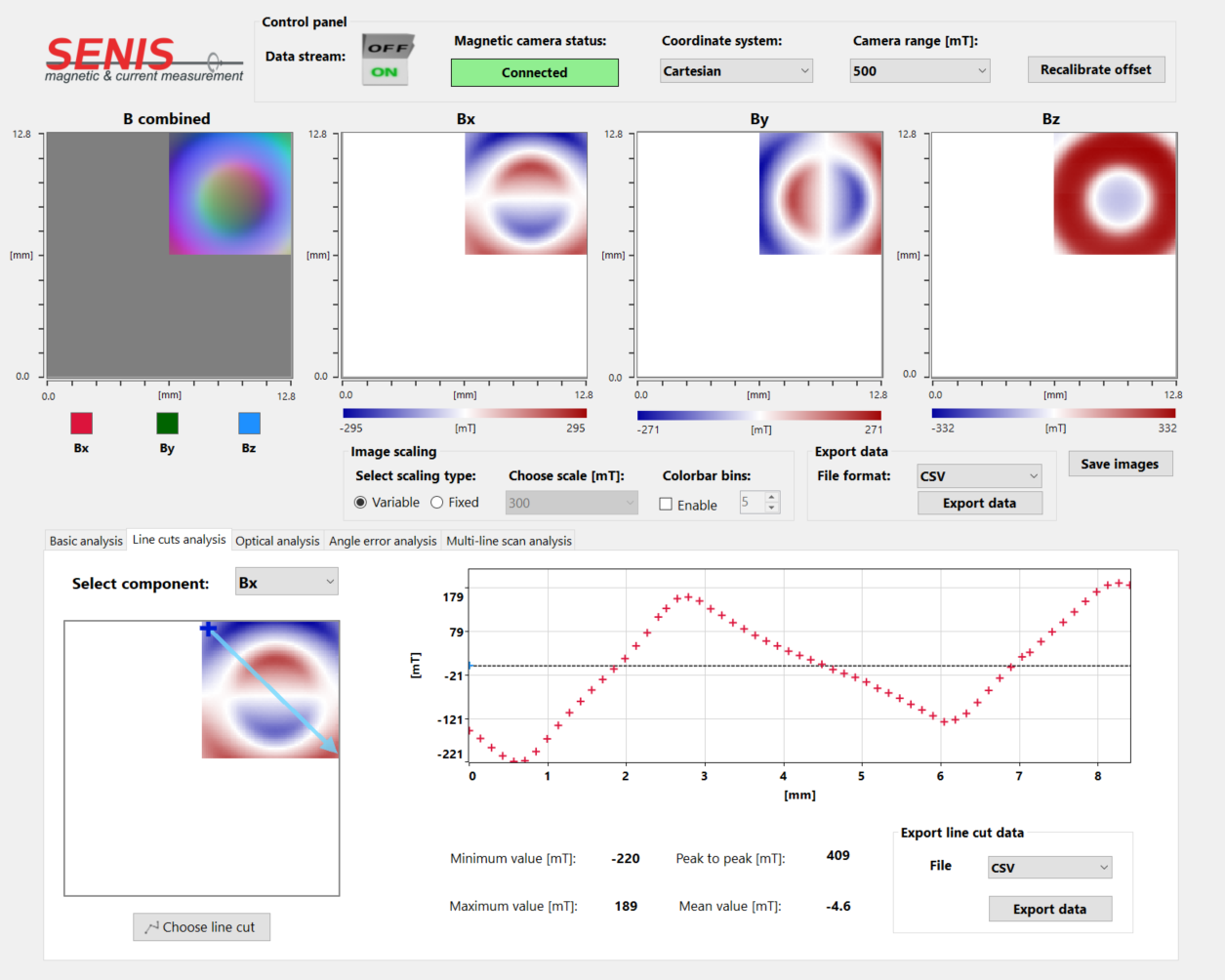Switch data stream to ON

coord(386,72)
